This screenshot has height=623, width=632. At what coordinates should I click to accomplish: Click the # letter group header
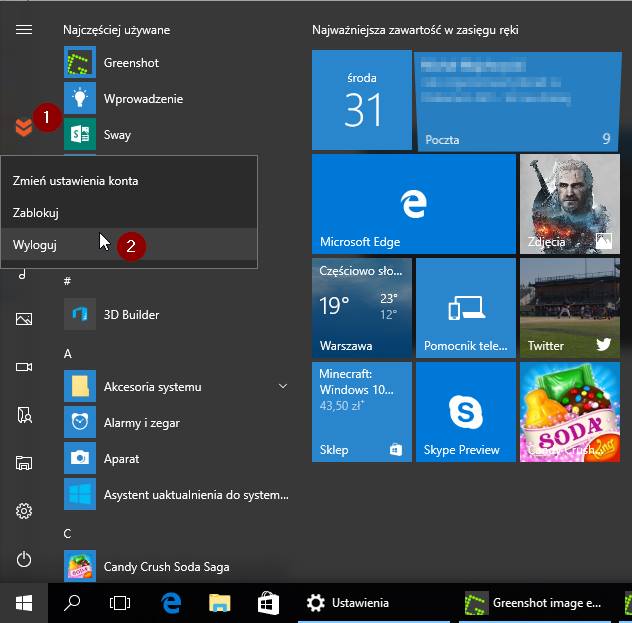tap(67, 281)
